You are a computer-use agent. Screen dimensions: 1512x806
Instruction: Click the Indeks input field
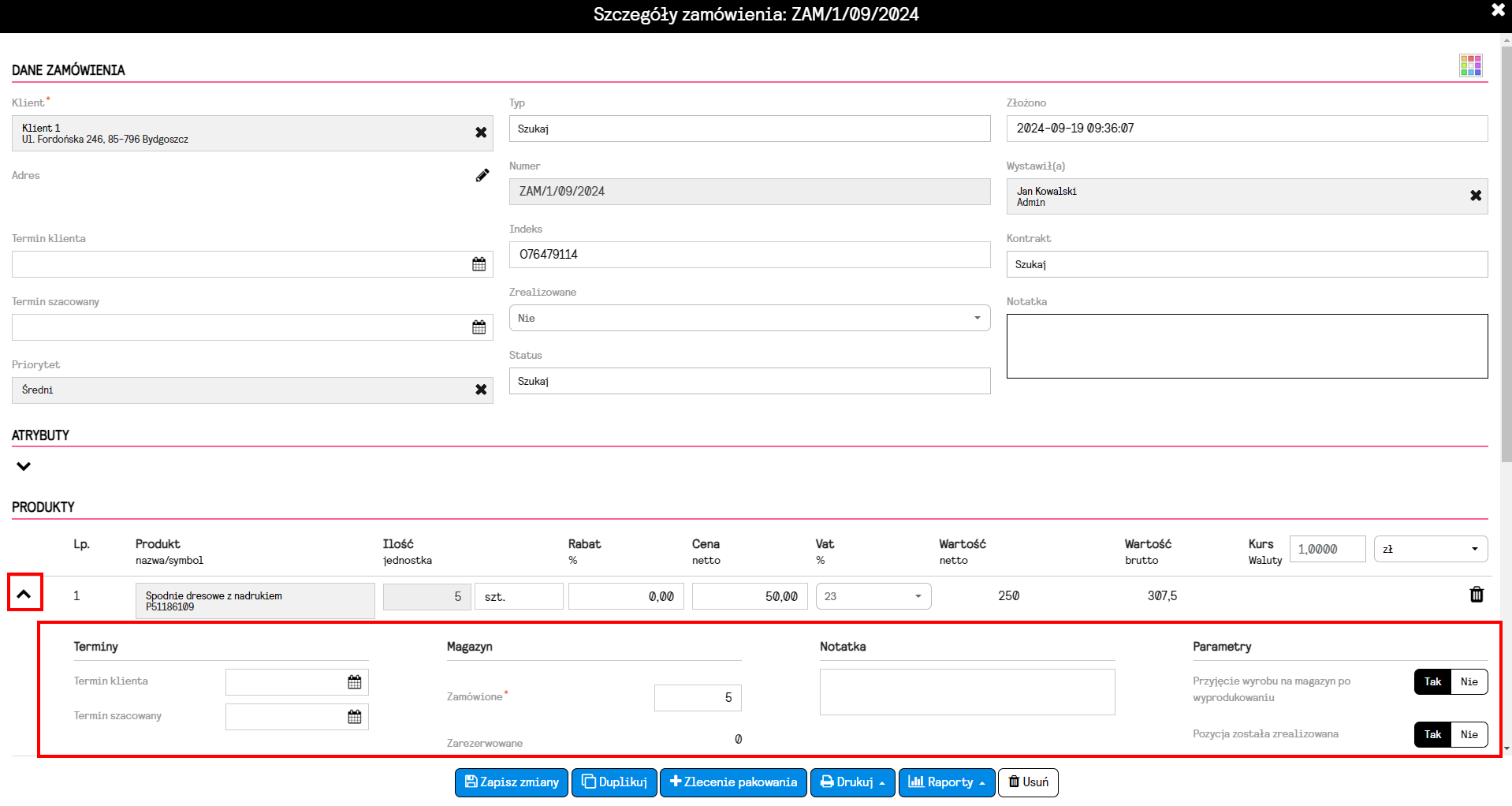click(x=749, y=255)
